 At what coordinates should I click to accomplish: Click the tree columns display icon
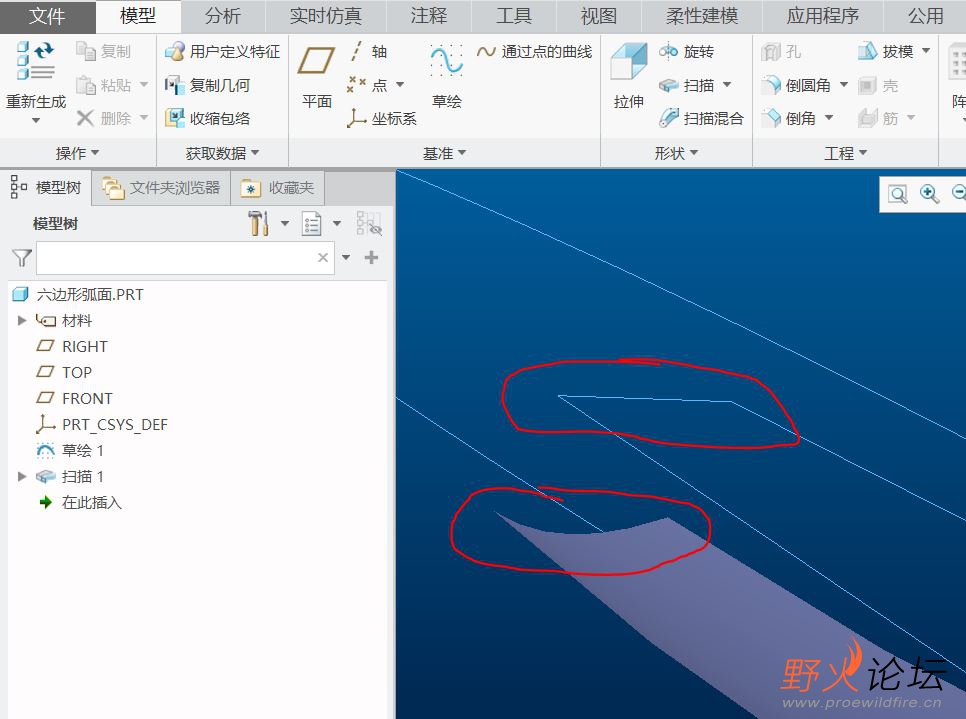point(312,223)
